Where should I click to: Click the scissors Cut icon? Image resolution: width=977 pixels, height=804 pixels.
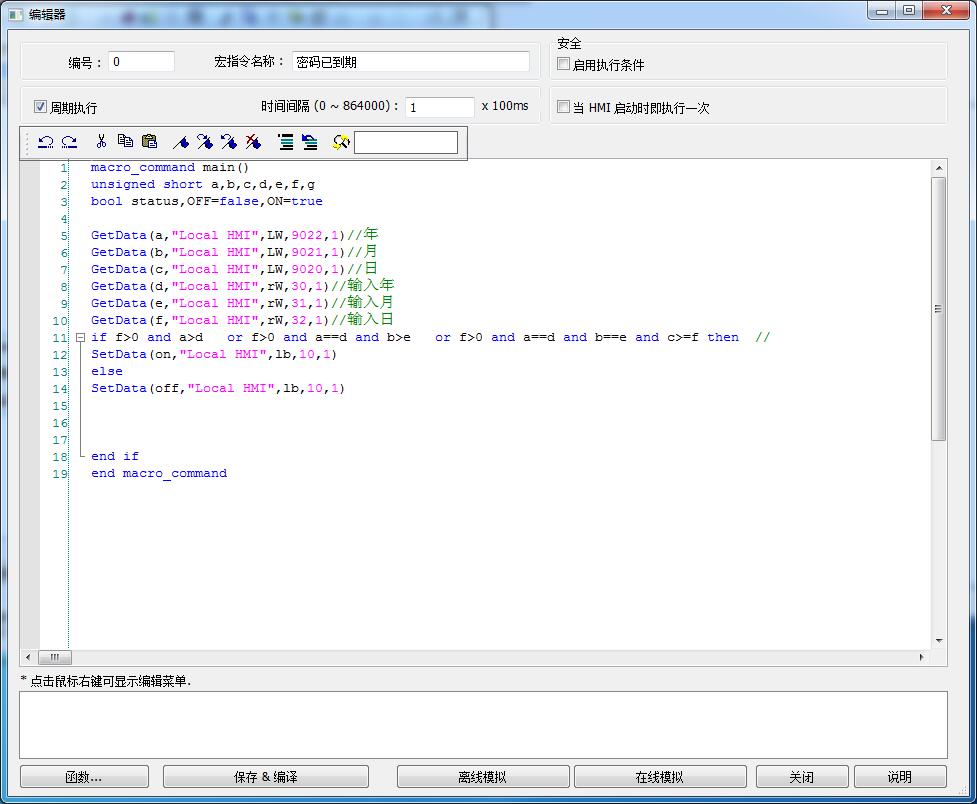click(101, 142)
